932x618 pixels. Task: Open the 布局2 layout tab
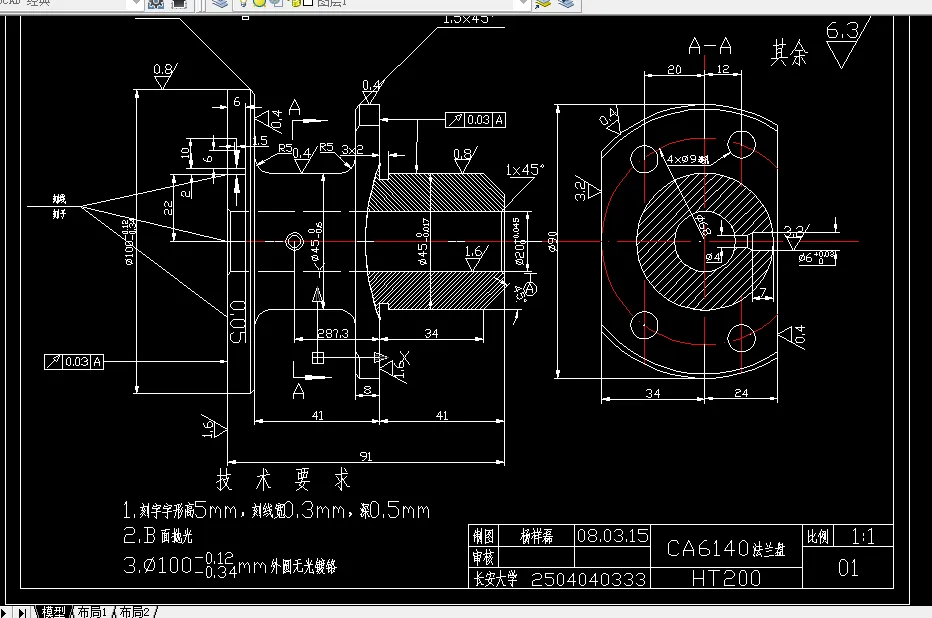coord(134,611)
